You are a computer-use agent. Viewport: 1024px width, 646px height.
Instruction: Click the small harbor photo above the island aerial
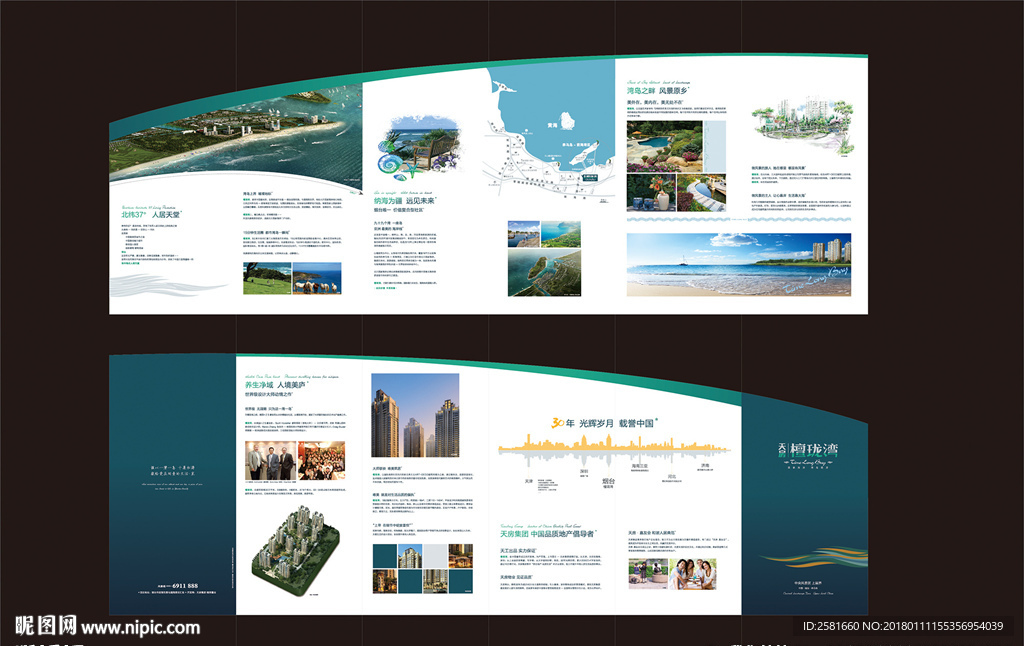[x=524, y=234]
